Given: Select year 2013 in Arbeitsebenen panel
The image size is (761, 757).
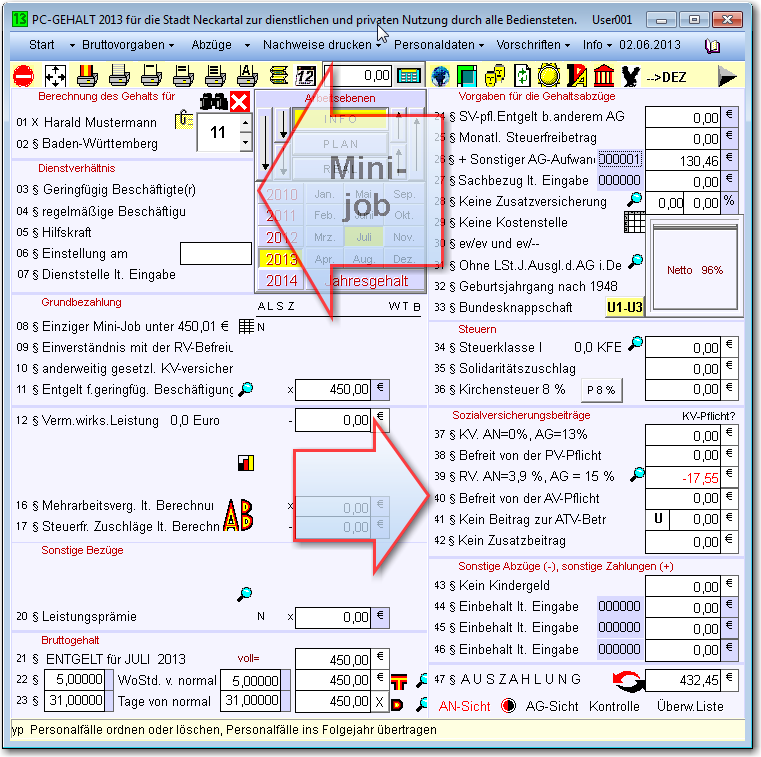Looking at the screenshot, I should coord(281,259).
